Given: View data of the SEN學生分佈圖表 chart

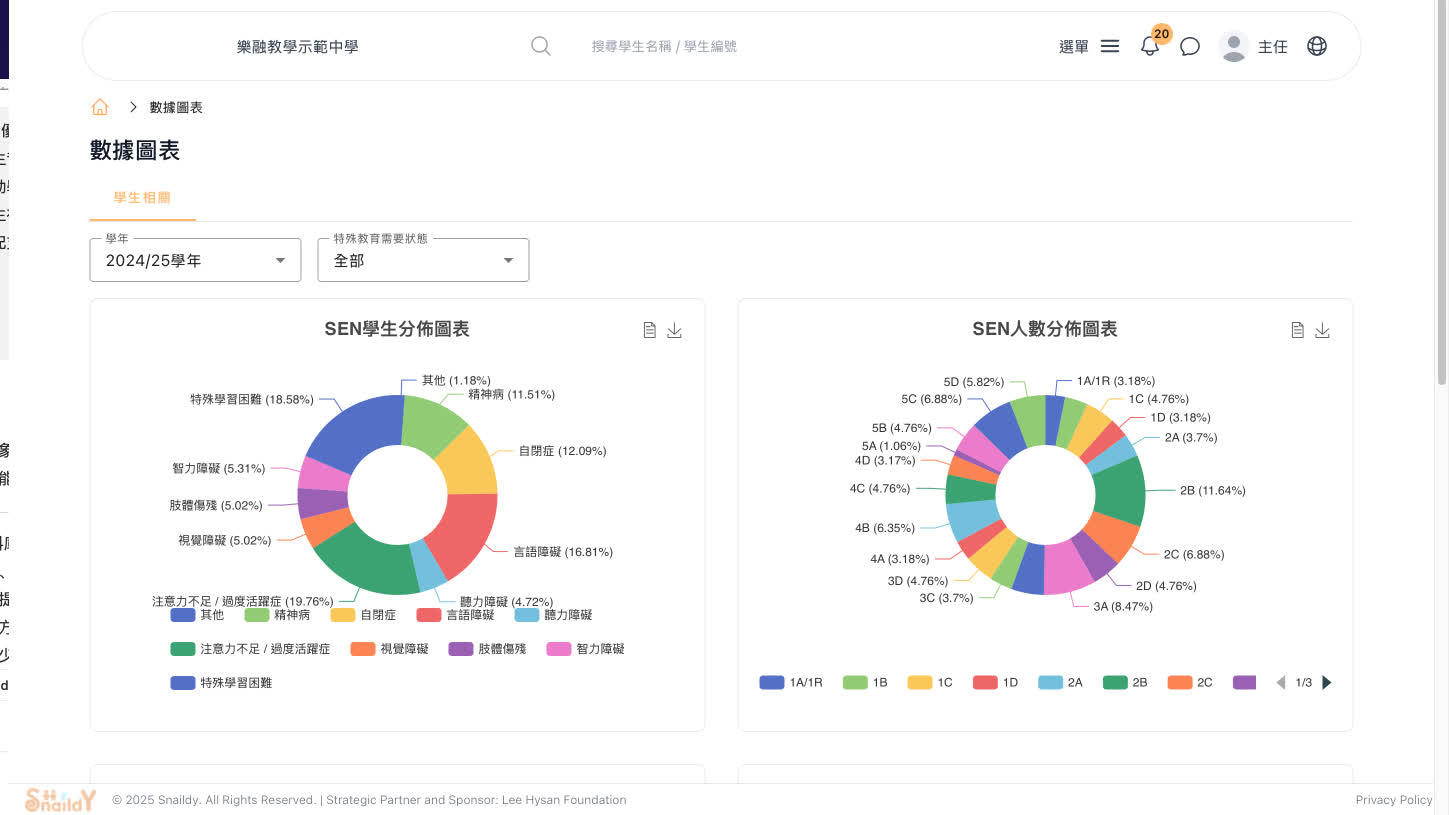Looking at the screenshot, I should point(650,330).
